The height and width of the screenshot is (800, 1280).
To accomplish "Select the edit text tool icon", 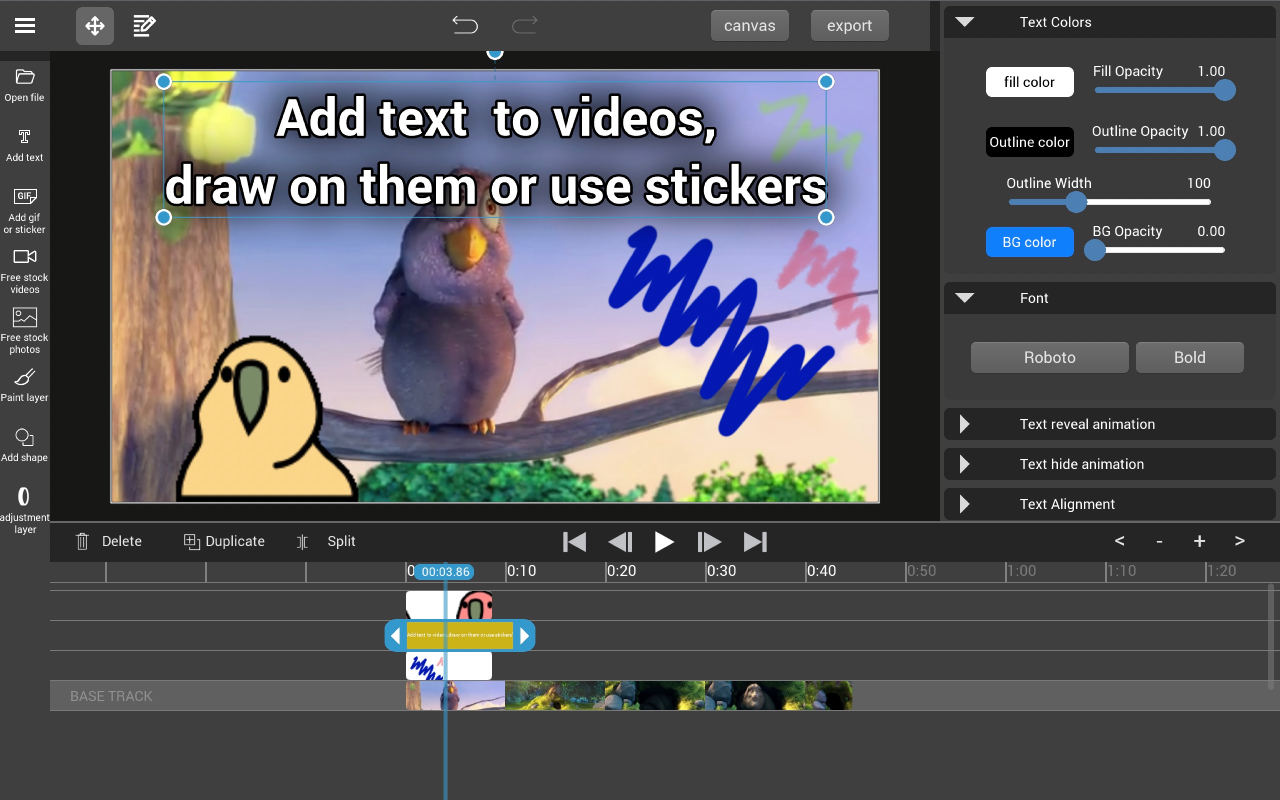I will pyautogui.click(x=144, y=26).
